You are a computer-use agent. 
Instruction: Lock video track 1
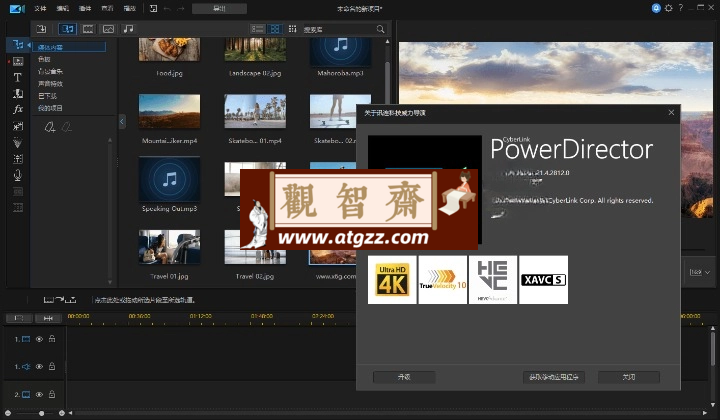tap(52, 339)
